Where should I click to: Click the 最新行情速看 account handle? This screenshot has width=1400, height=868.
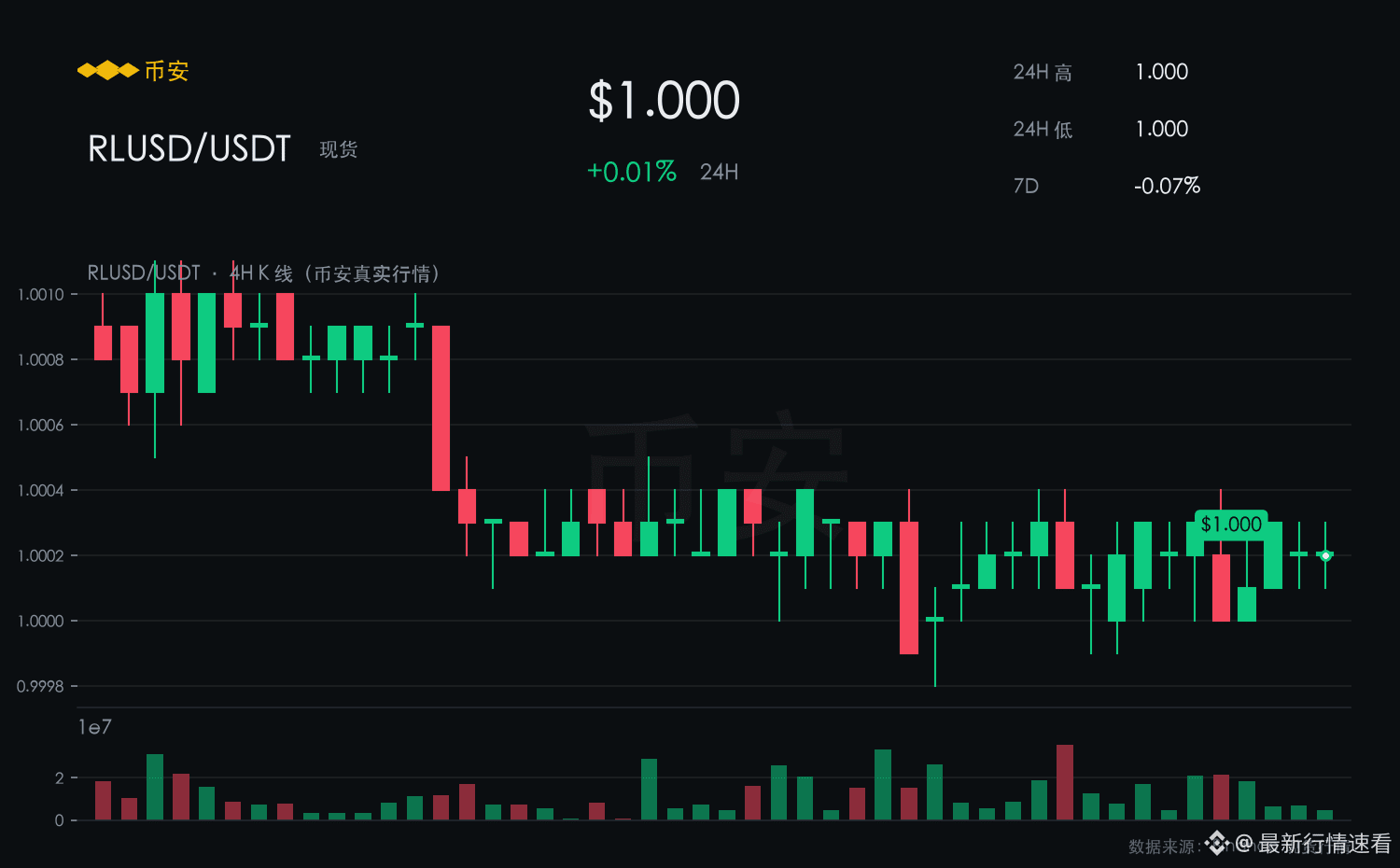pos(1325,844)
